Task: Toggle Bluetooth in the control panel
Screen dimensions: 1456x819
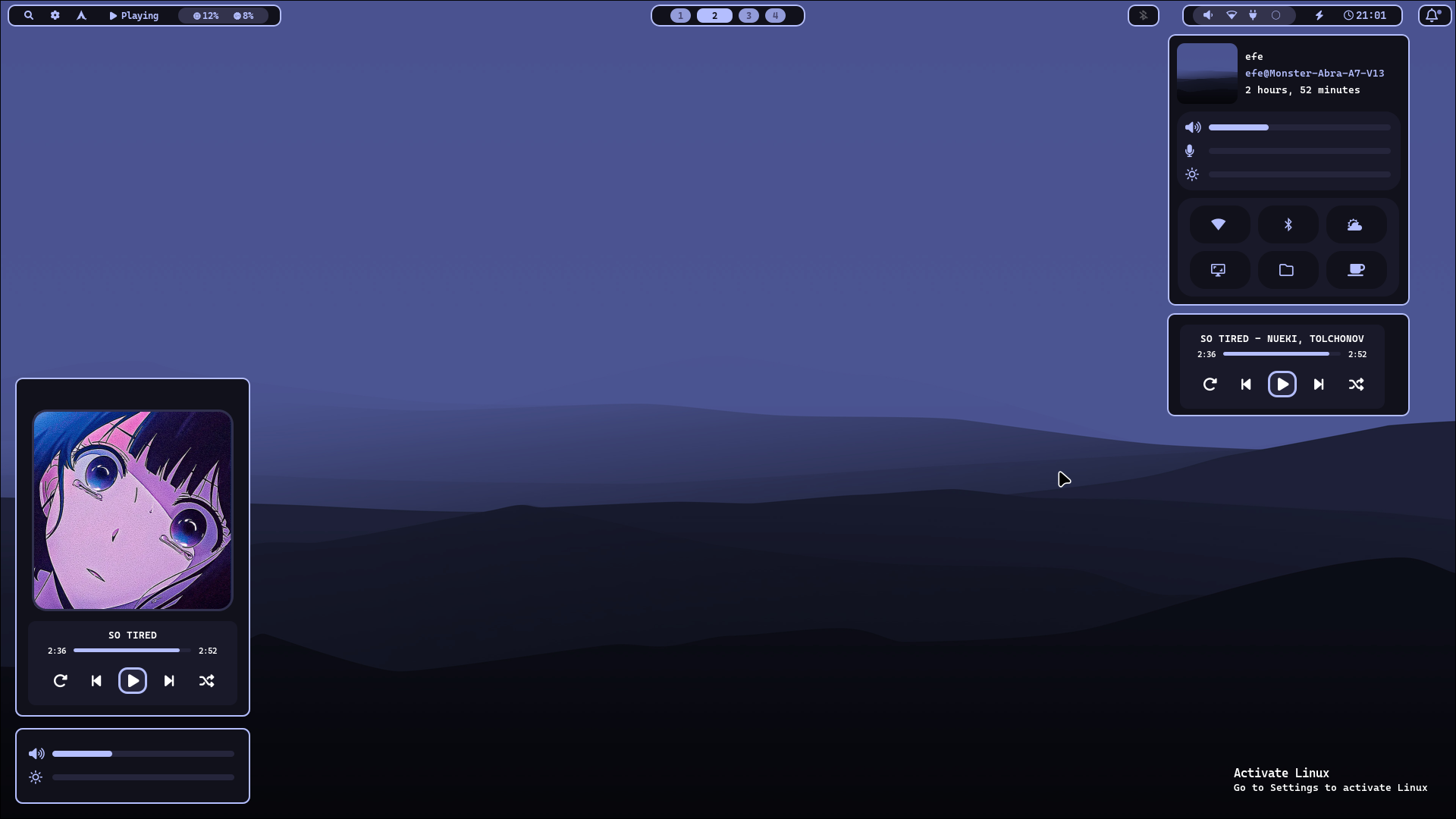Action: (x=1288, y=225)
